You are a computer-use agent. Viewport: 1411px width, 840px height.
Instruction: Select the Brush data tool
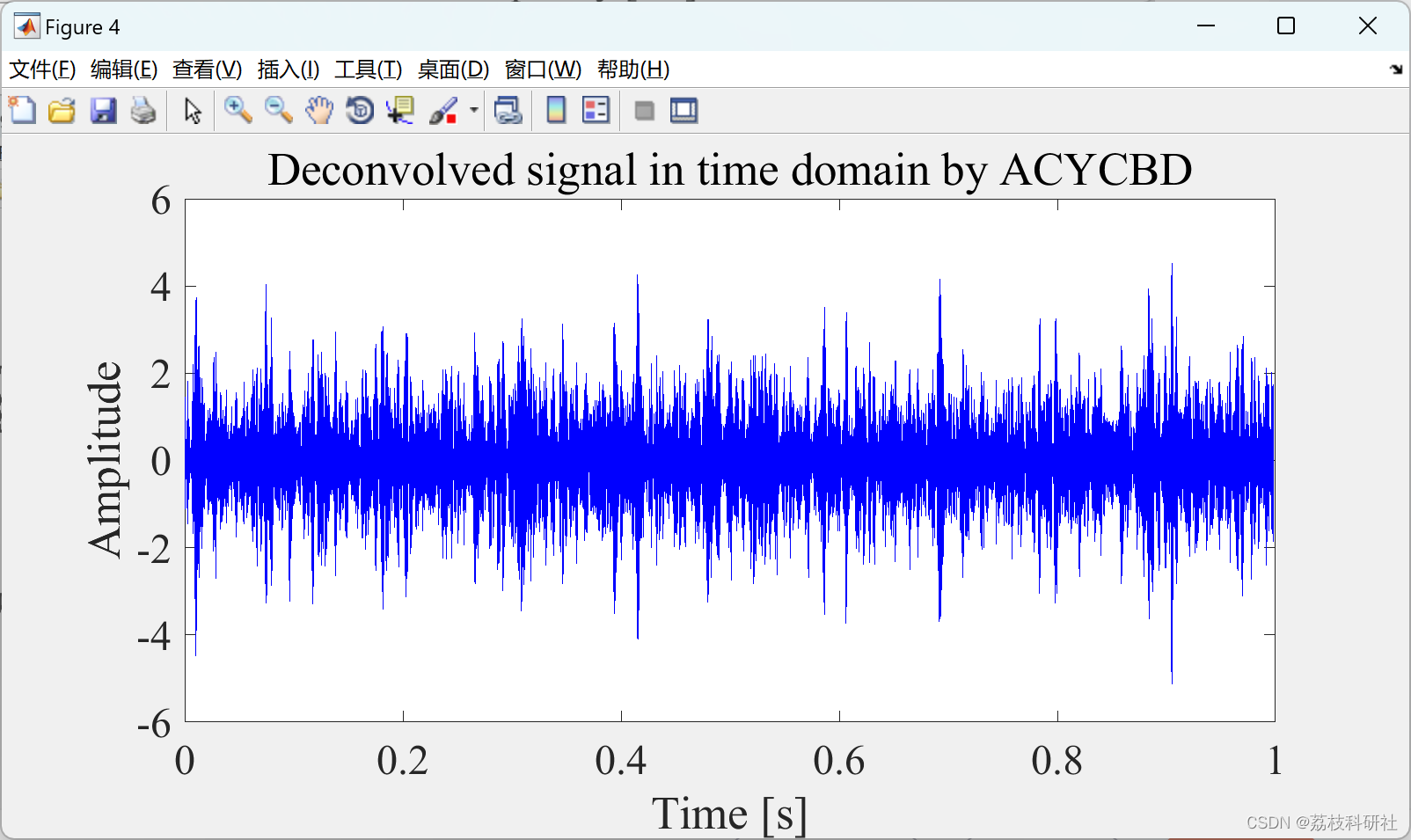pos(444,111)
